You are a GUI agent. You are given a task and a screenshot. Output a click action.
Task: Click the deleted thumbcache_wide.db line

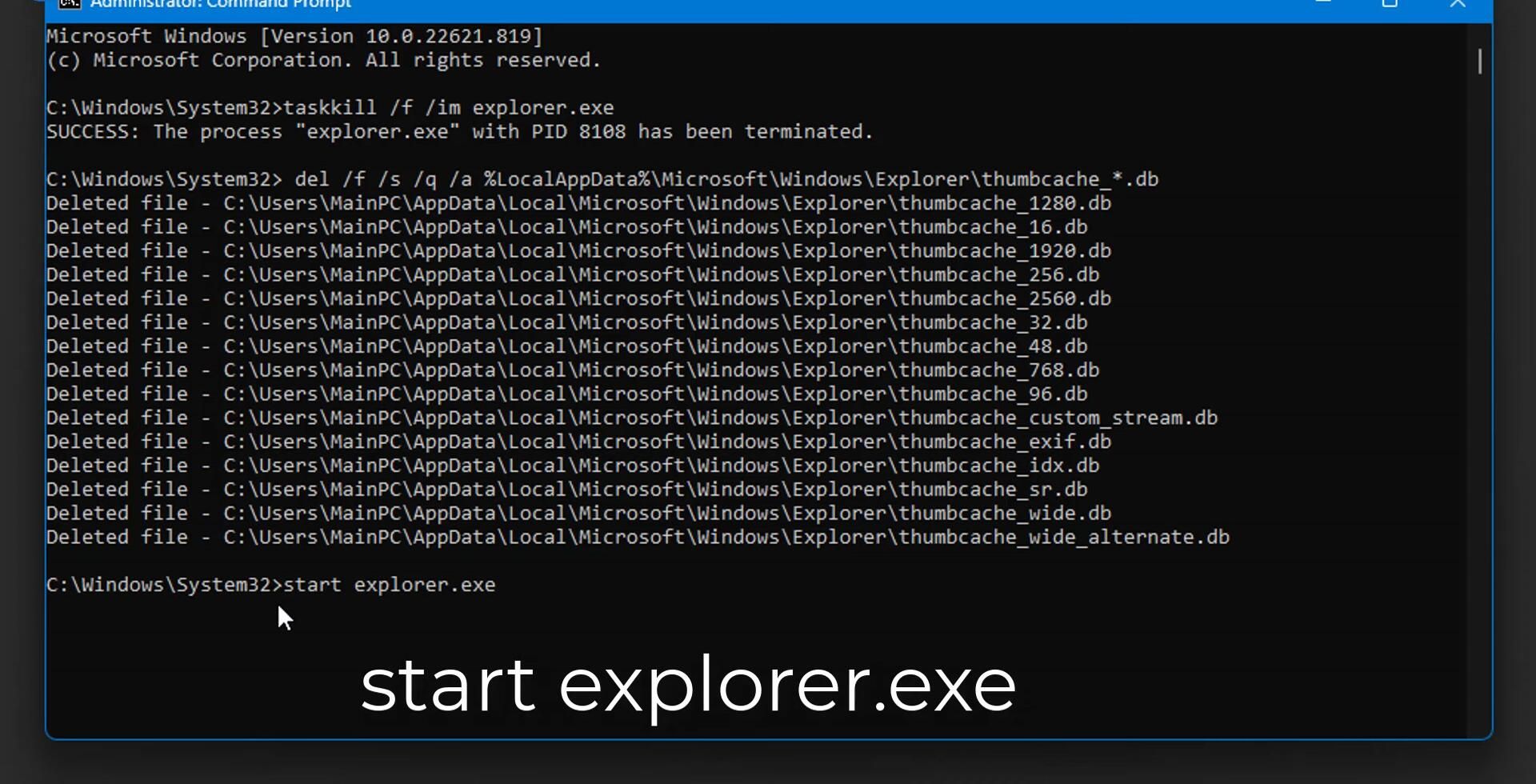coord(578,514)
